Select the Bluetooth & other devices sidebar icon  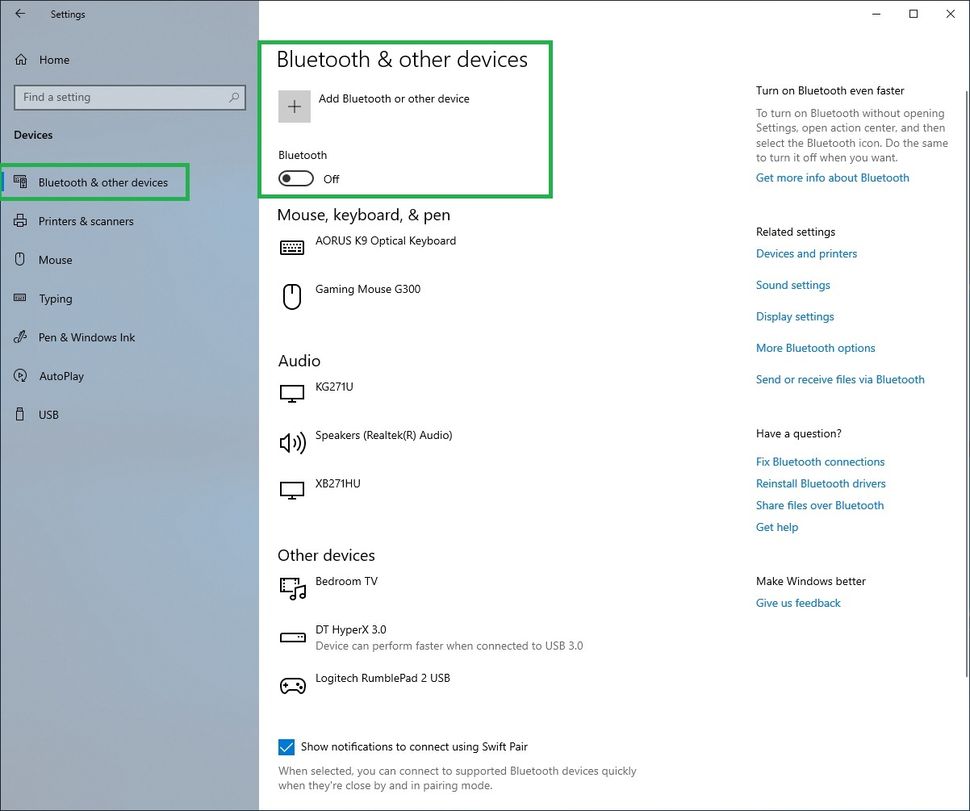point(21,182)
